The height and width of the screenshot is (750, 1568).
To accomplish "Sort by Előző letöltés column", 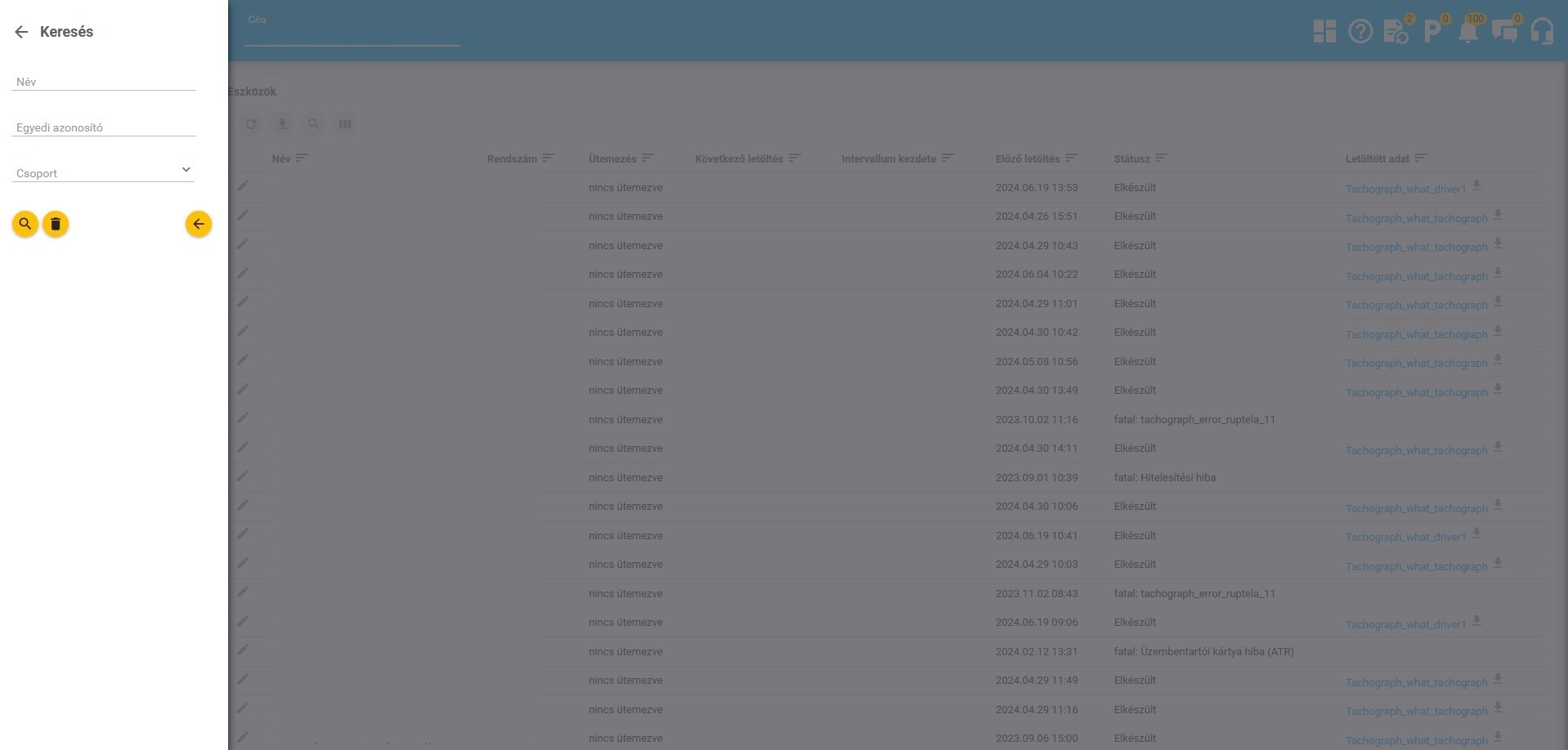I will tap(1027, 158).
